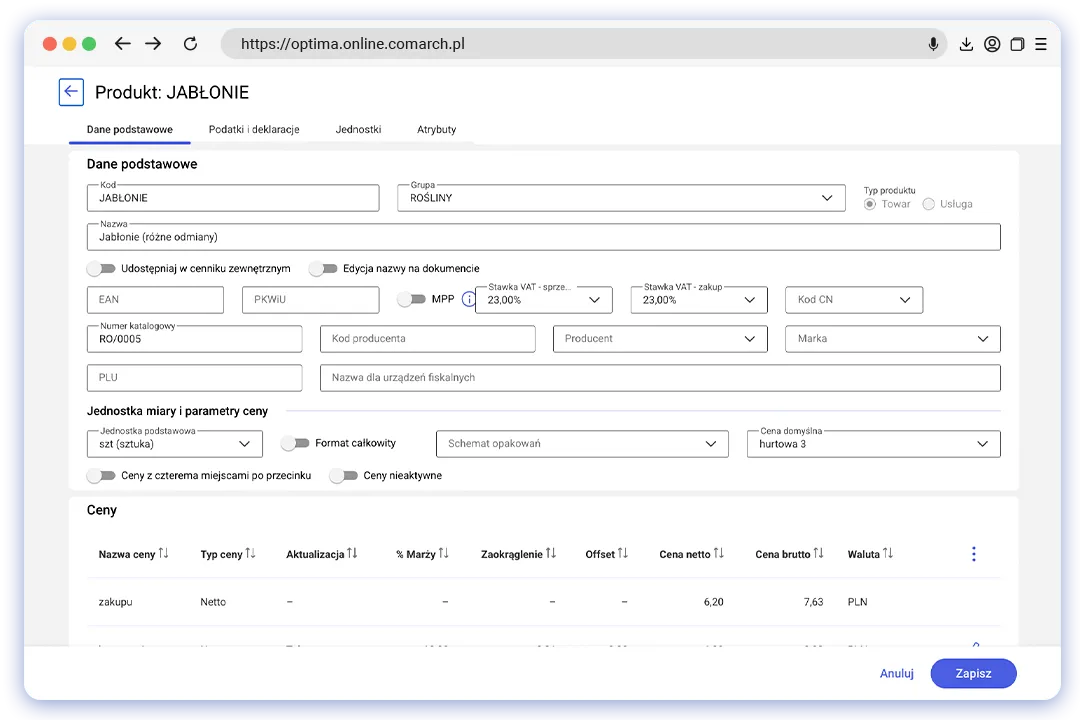Open Stawka VAT - zakup dropdown
The image size is (1080, 720).
(749, 300)
